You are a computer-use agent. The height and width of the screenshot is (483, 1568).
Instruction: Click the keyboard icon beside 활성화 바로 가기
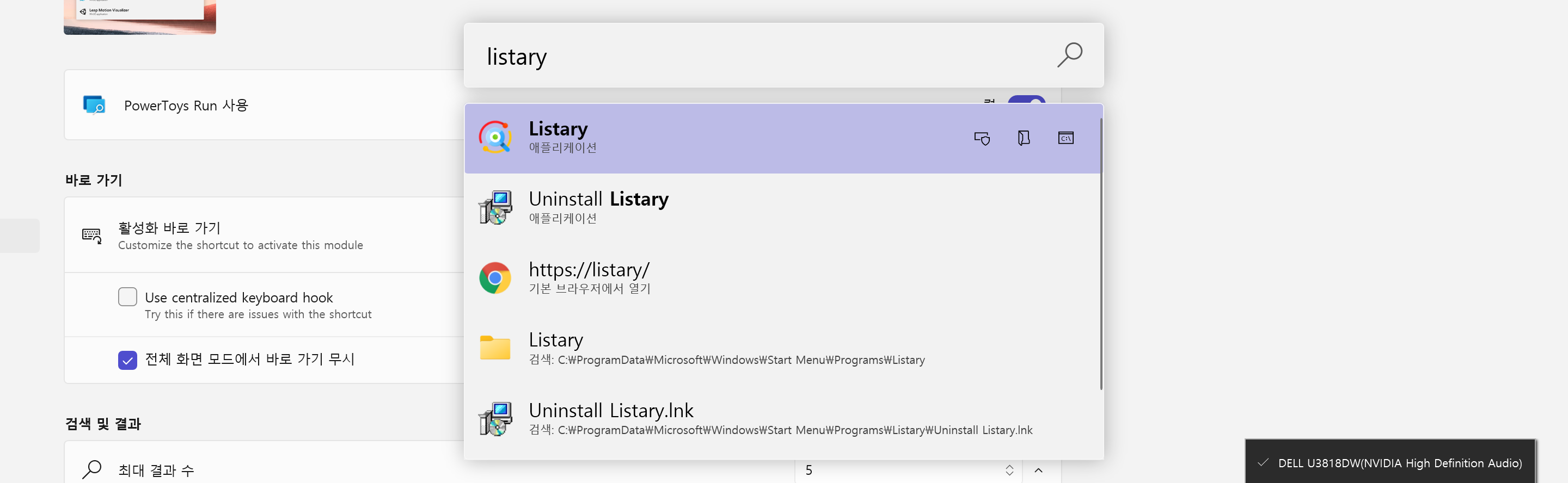click(92, 236)
